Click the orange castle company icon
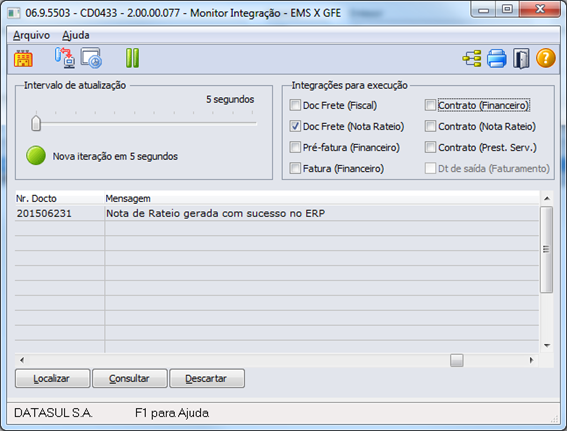567x431 pixels. [24, 59]
